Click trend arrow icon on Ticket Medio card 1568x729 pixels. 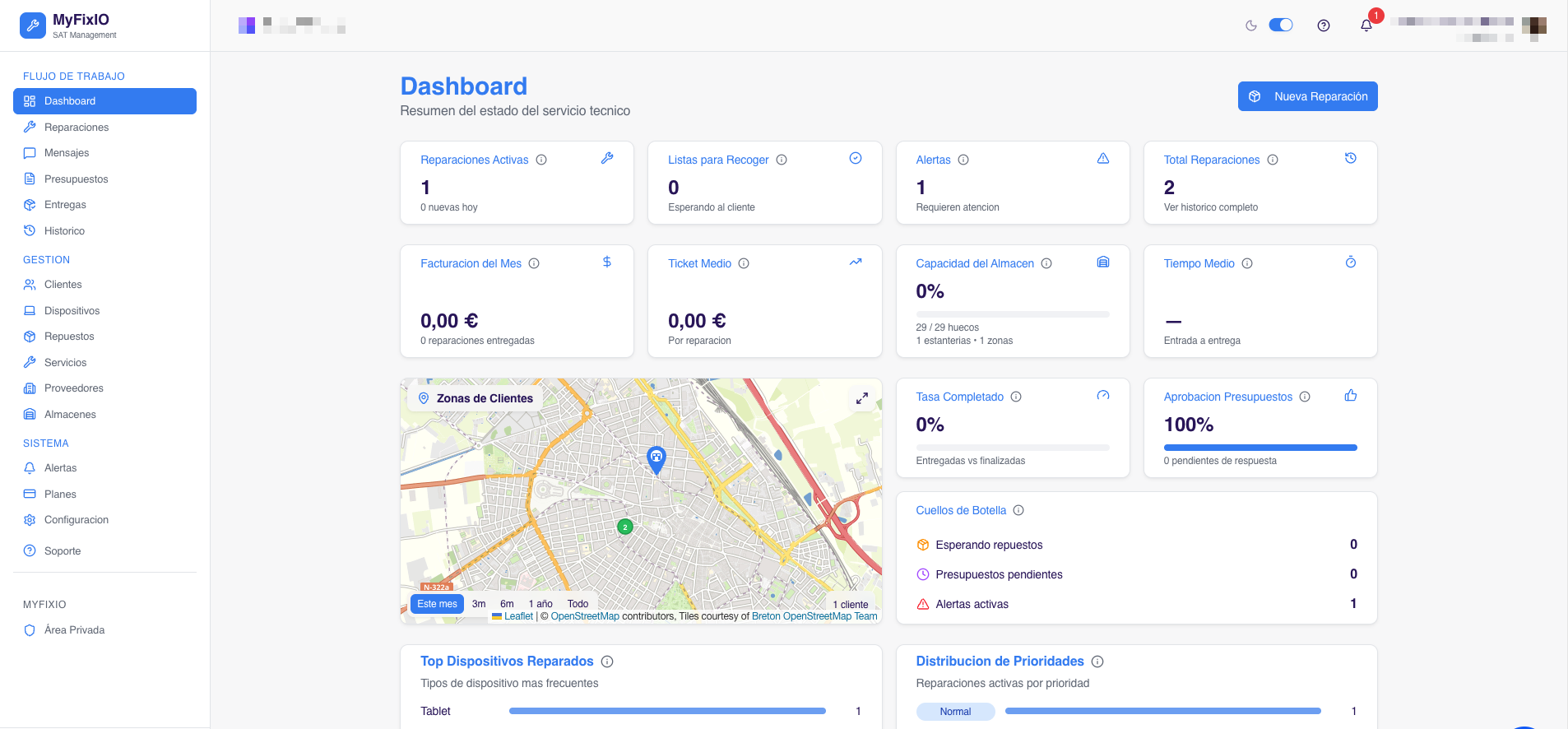click(856, 262)
